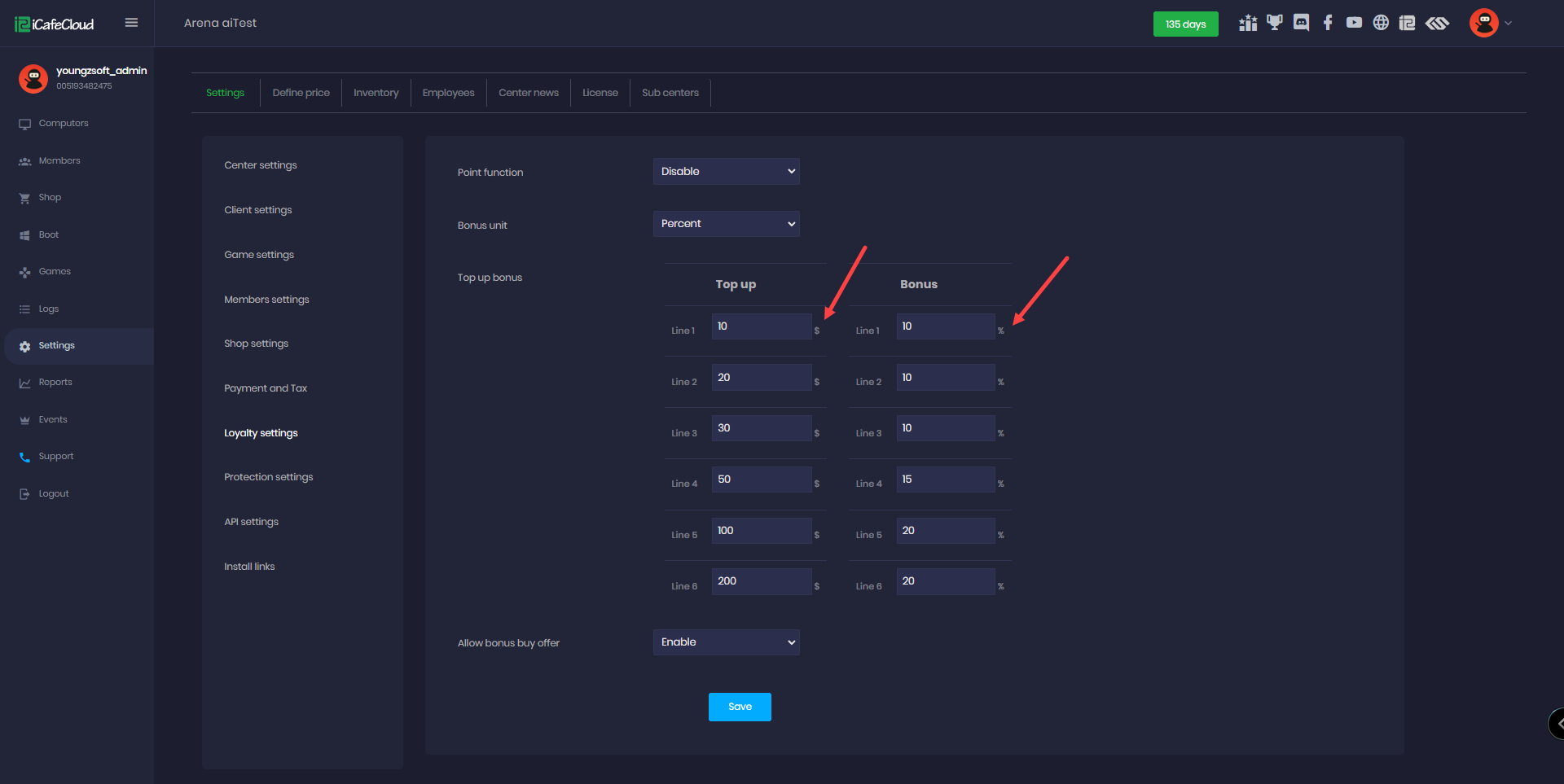Expand the user avatar account menu
The height and width of the screenshot is (784, 1564).
pyautogui.click(x=1490, y=23)
